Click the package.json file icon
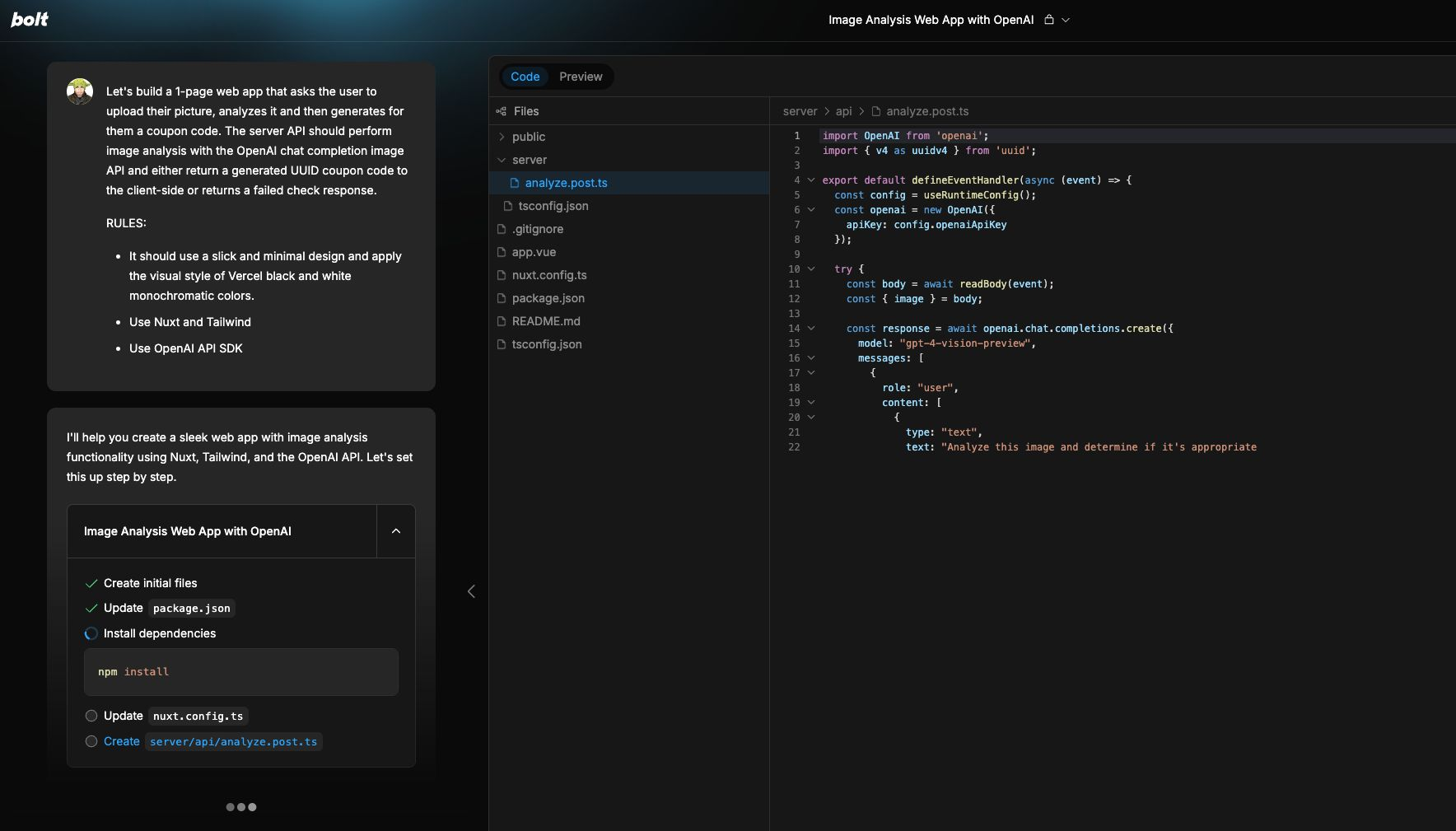Screen dimensions: 1456x831 [501, 298]
